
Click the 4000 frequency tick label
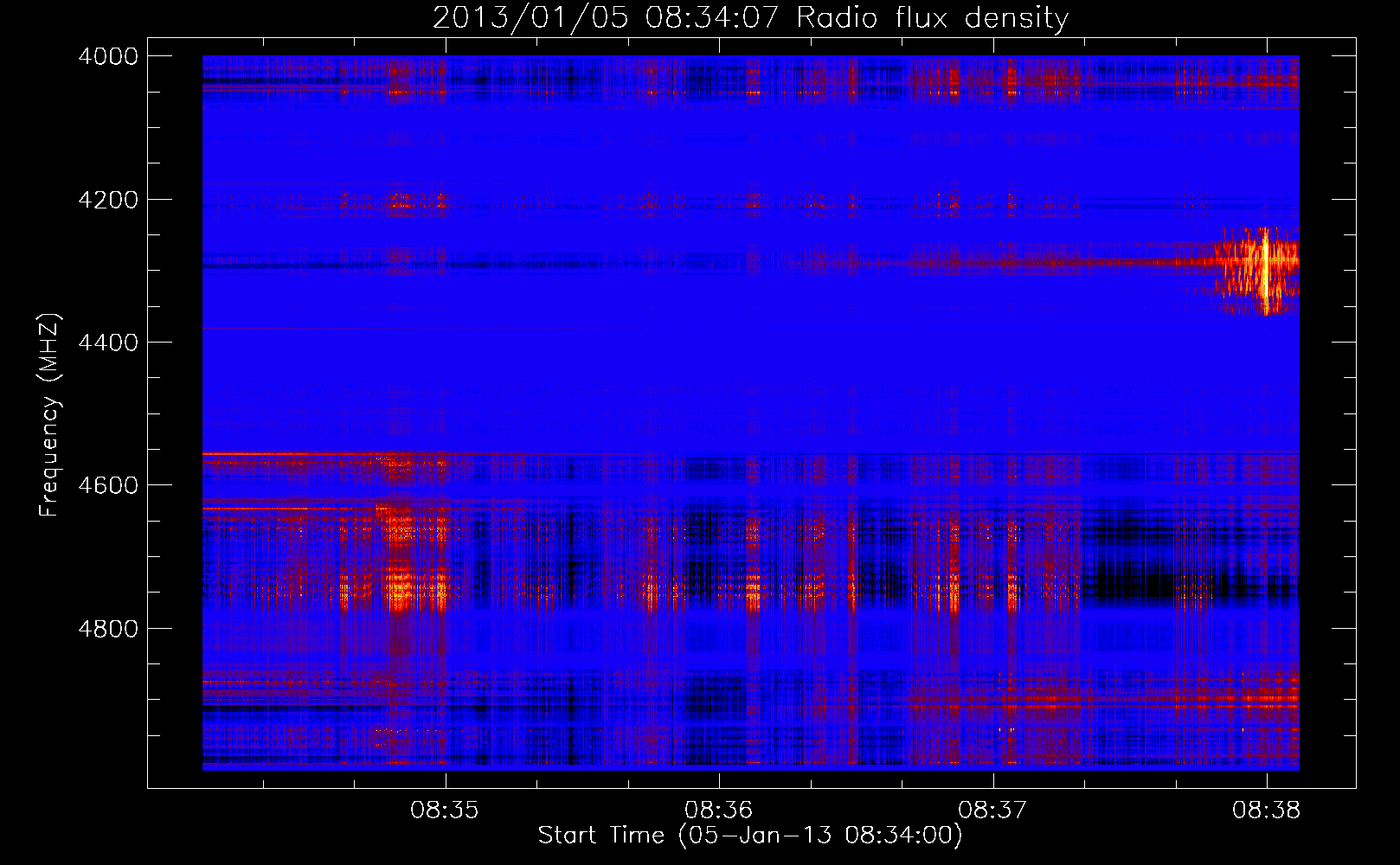tap(108, 56)
